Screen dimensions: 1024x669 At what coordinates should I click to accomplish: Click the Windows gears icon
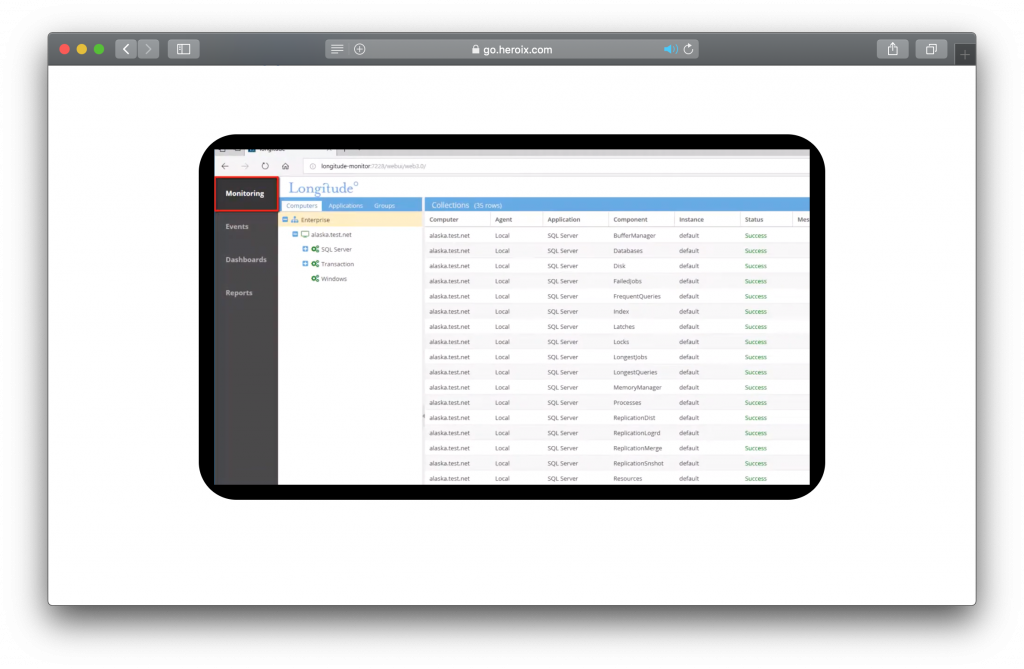coord(315,278)
